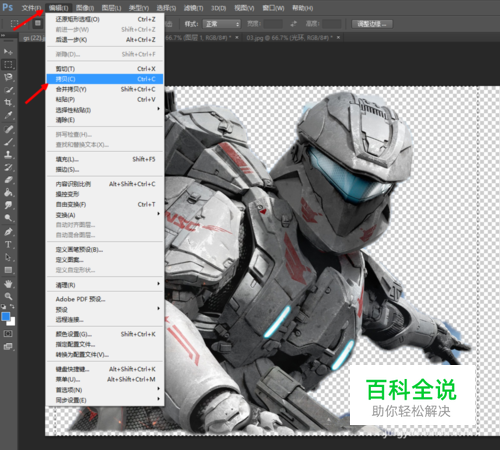
Task: Open the foreground blue color swatch
Action: [6, 316]
